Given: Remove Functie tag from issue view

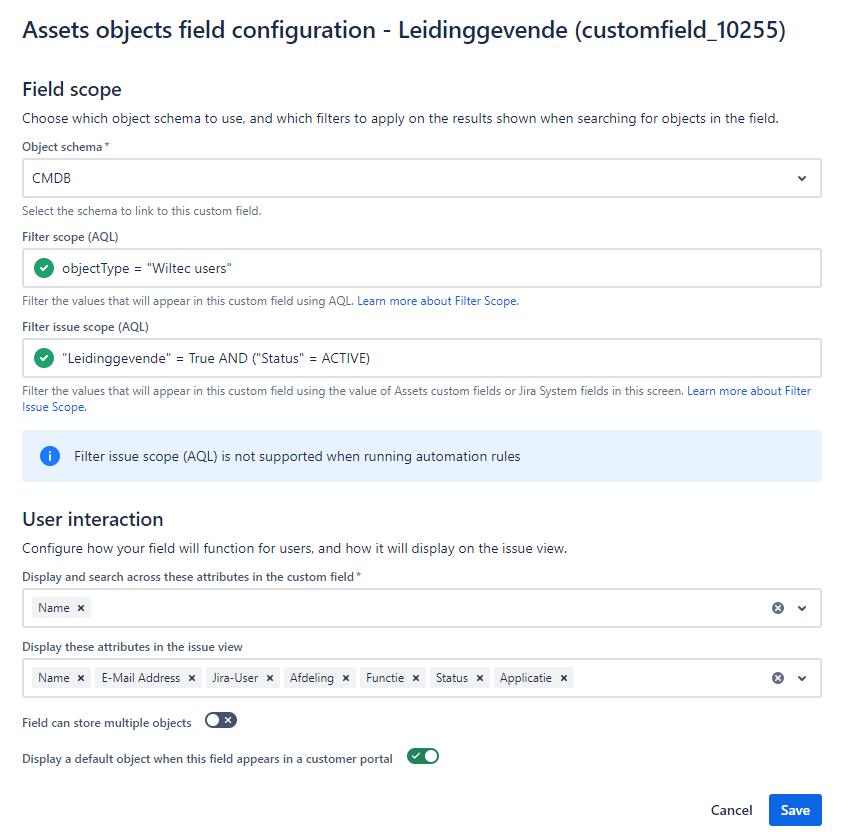Looking at the screenshot, I should (416, 678).
